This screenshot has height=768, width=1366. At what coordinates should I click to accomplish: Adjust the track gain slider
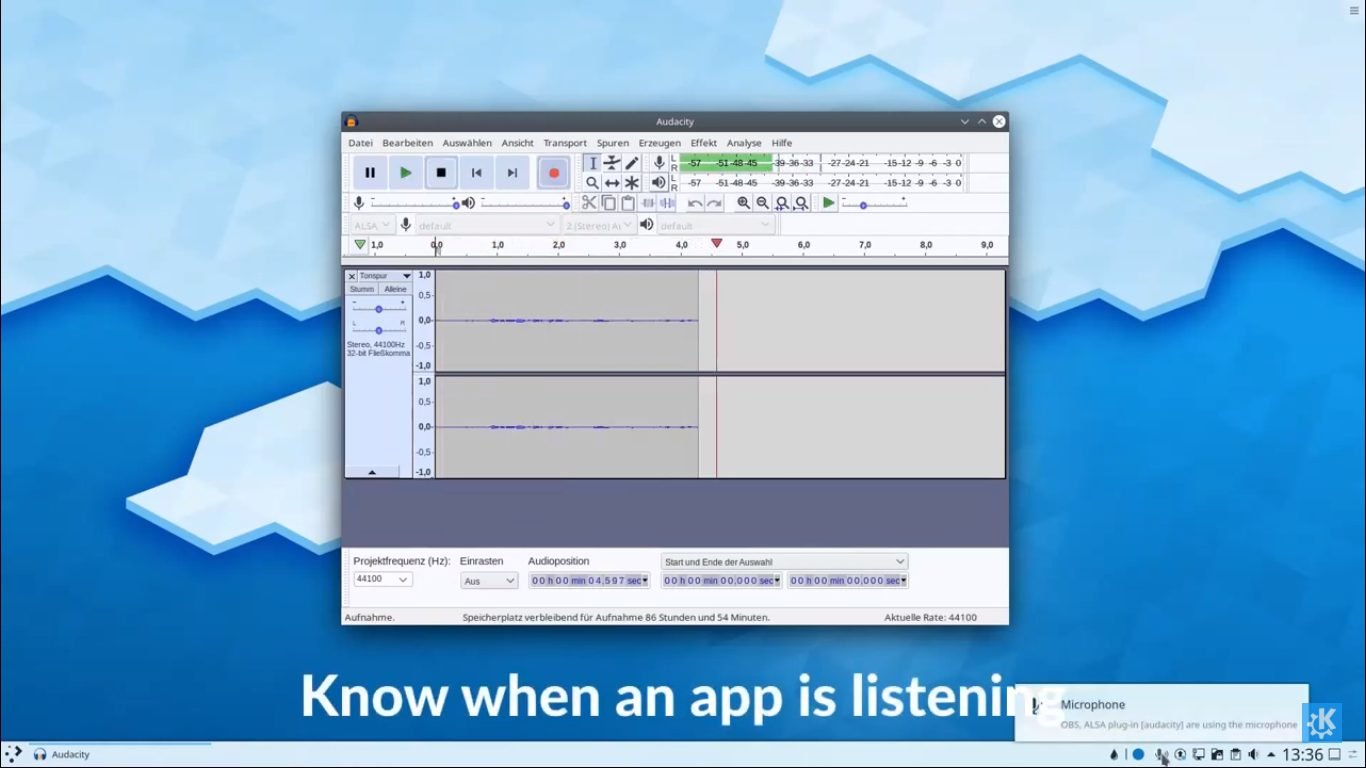(x=378, y=309)
